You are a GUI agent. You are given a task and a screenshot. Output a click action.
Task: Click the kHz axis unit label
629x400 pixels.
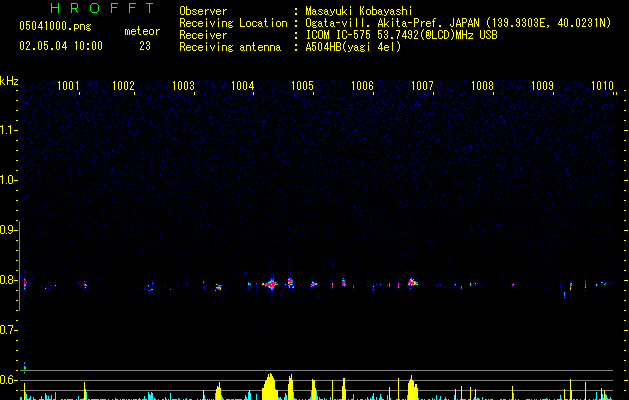(9, 81)
